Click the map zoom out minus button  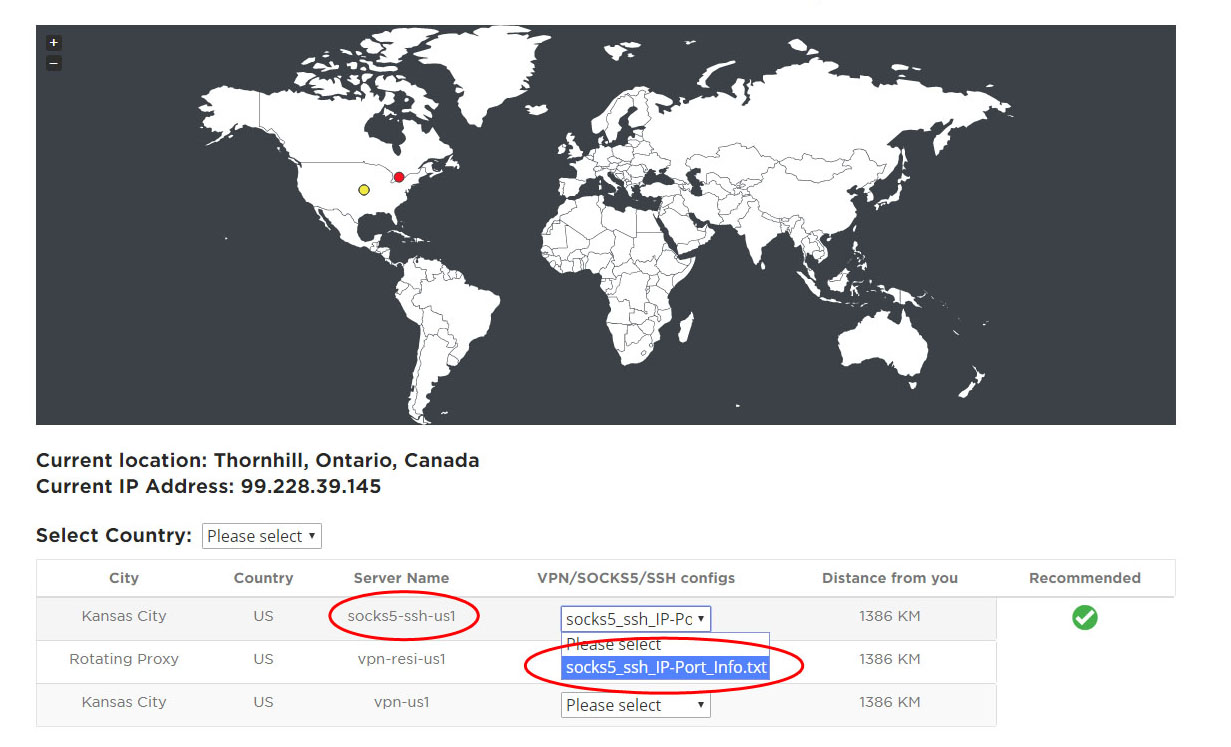pyautogui.click(x=54, y=63)
